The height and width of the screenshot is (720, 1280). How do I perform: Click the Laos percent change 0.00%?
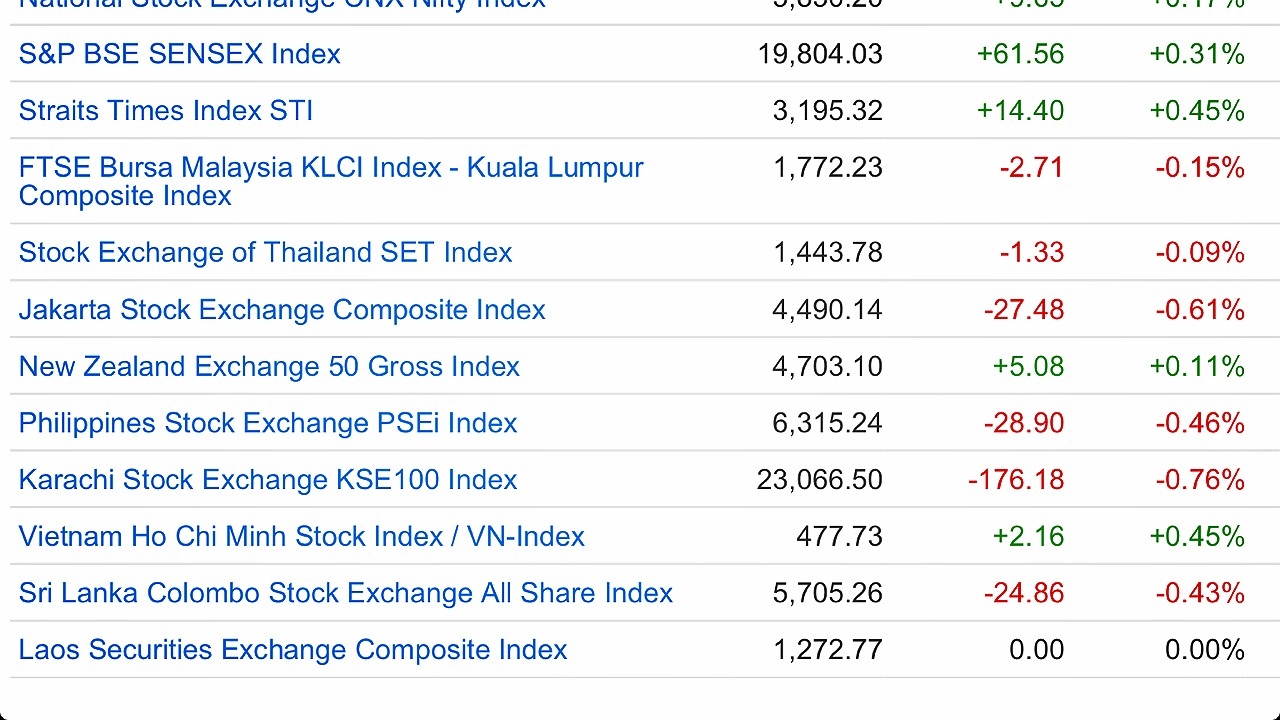point(1205,650)
